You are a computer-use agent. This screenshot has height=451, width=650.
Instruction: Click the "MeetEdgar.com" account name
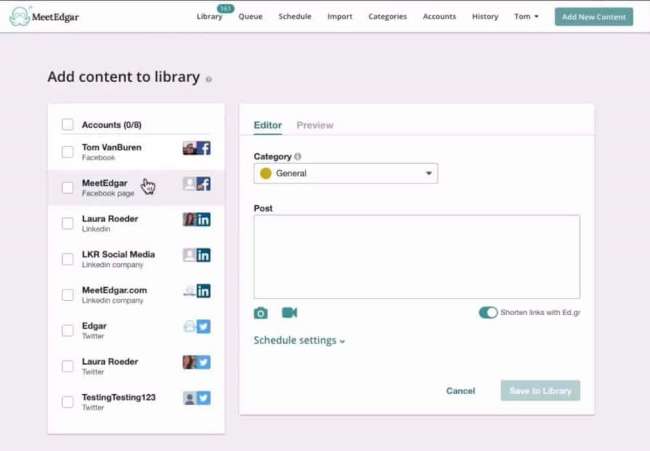(114, 290)
